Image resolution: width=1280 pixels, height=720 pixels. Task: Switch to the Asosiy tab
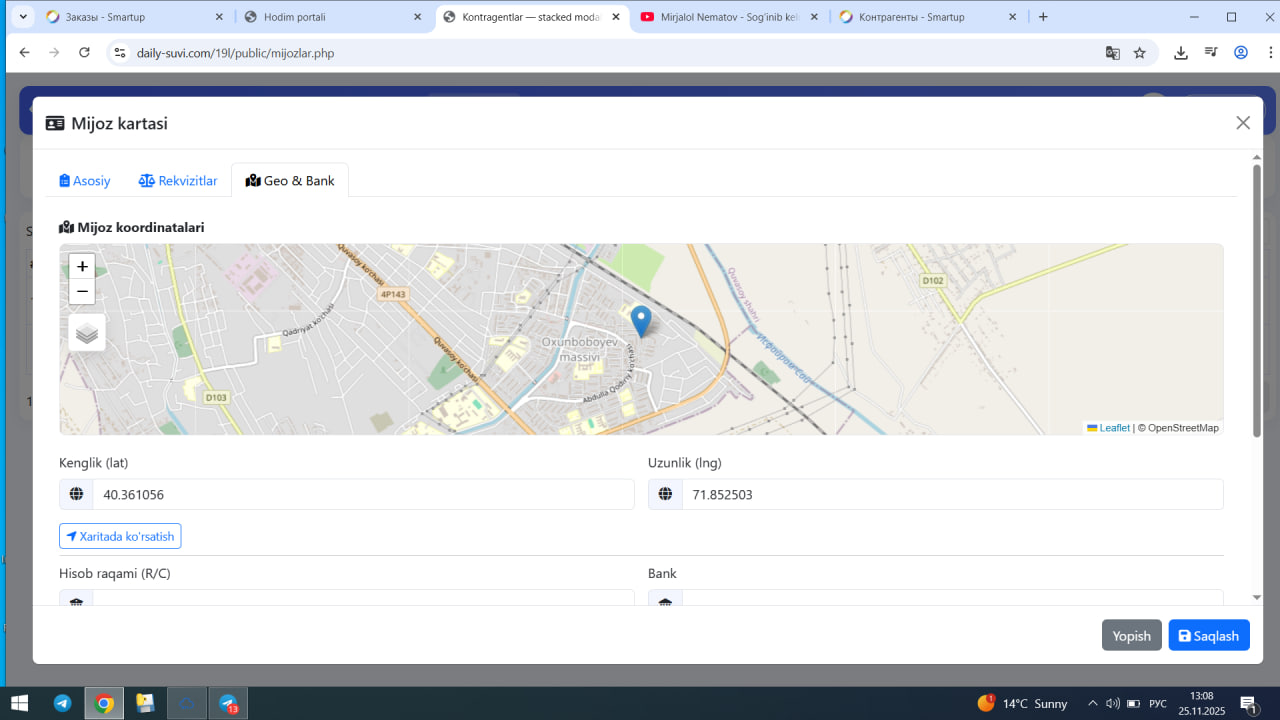tap(85, 181)
